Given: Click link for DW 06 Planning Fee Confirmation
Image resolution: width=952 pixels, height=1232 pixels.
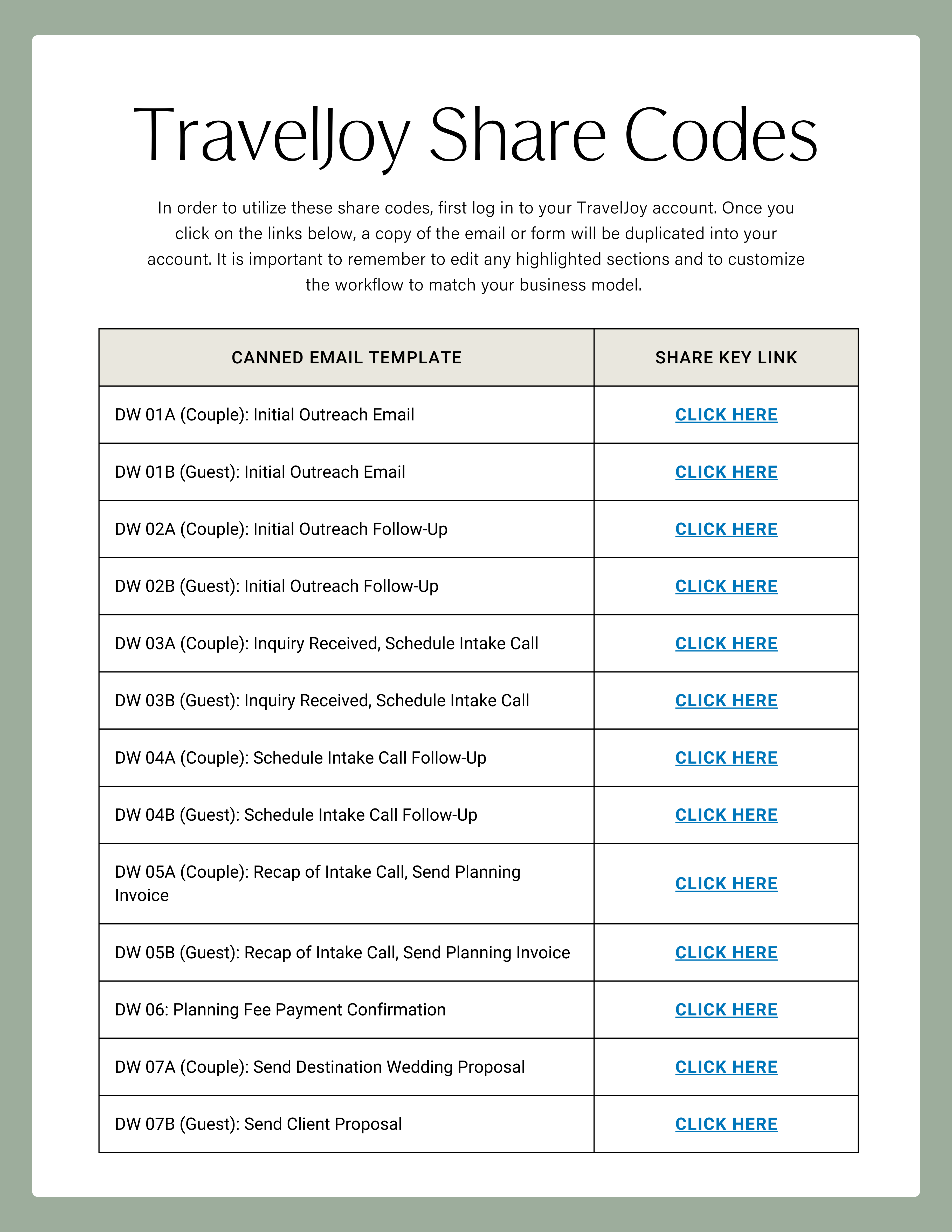Looking at the screenshot, I should click(726, 1010).
